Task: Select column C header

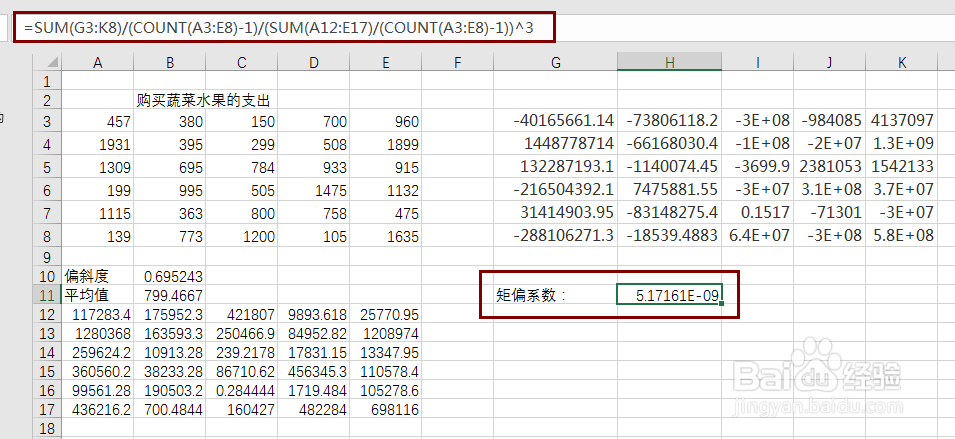Action: pos(242,62)
